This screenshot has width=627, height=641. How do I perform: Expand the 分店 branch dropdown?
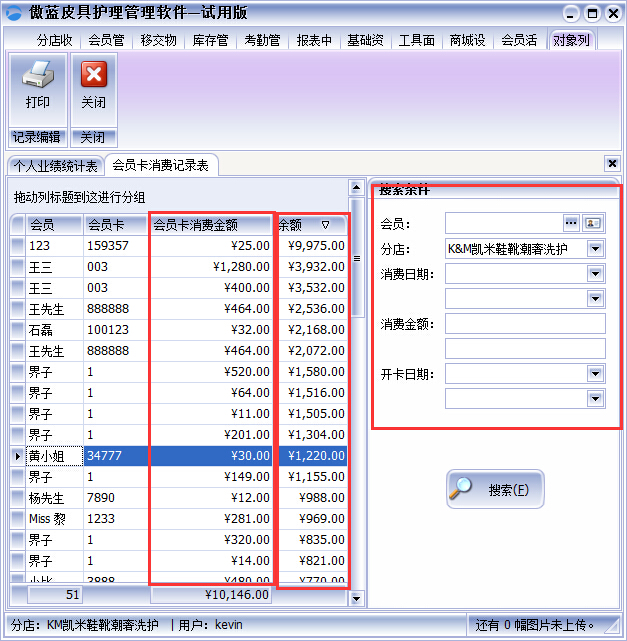coord(596,248)
